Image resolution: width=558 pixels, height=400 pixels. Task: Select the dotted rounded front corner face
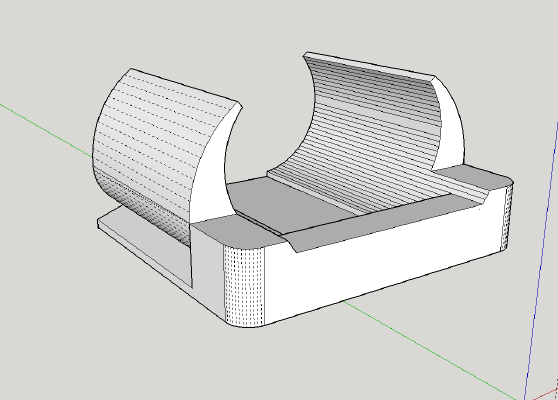[x=244, y=286]
